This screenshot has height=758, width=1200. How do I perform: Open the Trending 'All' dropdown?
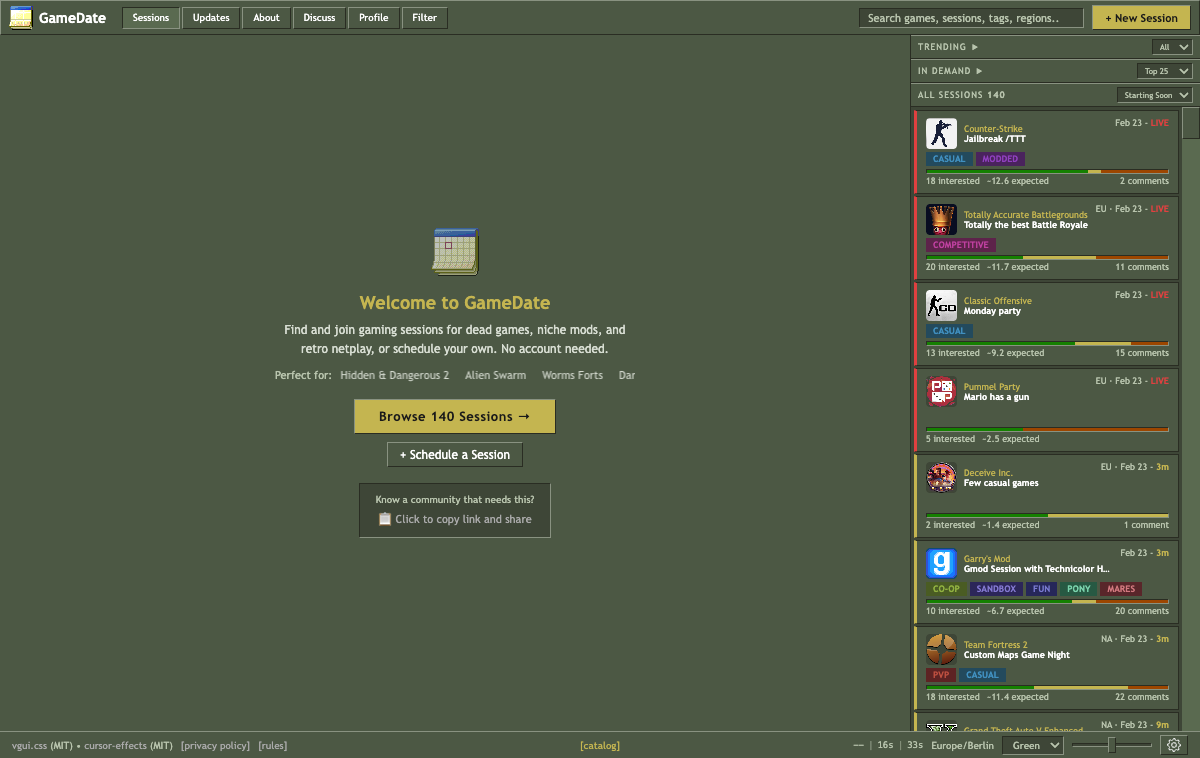pos(1172,47)
